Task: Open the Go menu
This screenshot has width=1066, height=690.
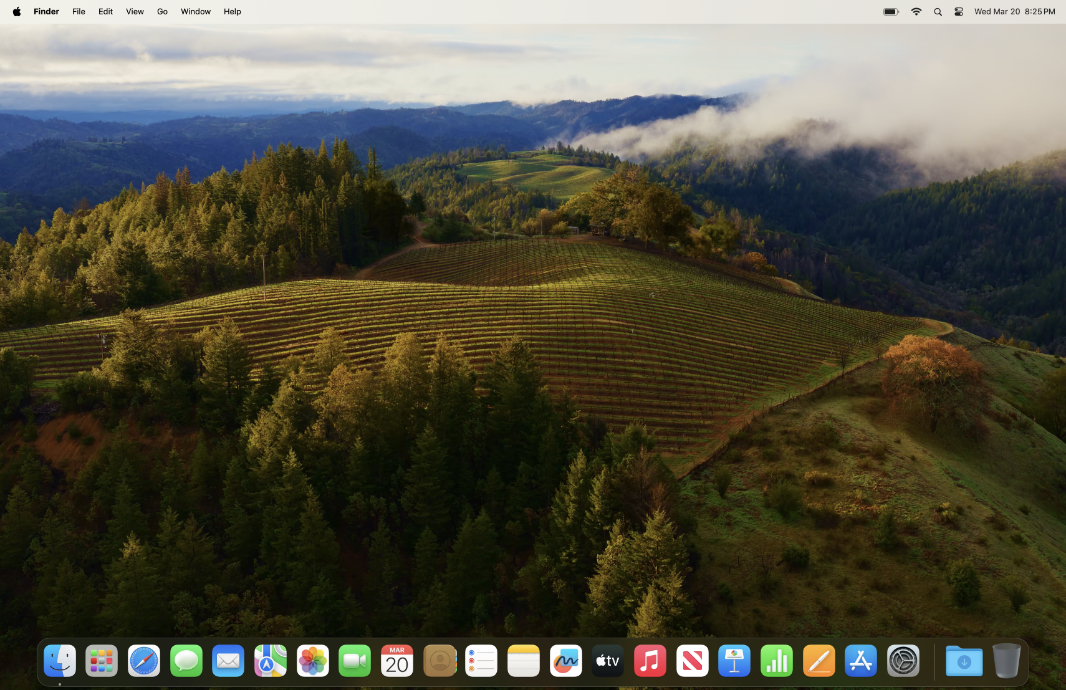Action: tap(162, 11)
